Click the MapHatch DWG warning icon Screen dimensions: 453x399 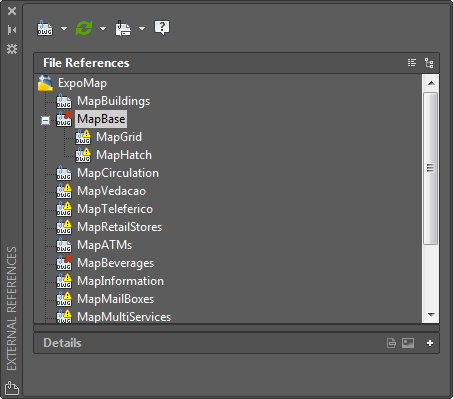[x=83, y=155]
